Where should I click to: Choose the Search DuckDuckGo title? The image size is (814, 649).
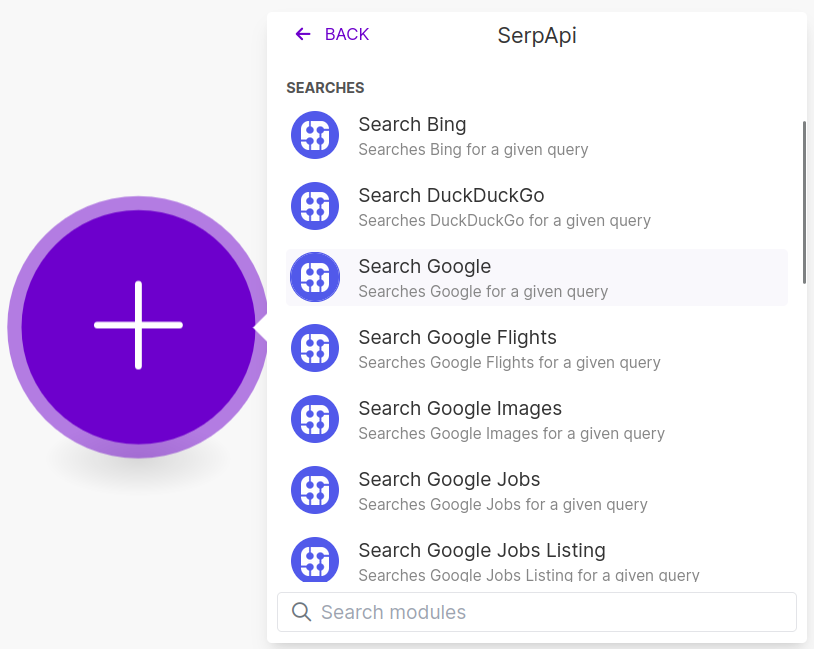pos(451,196)
